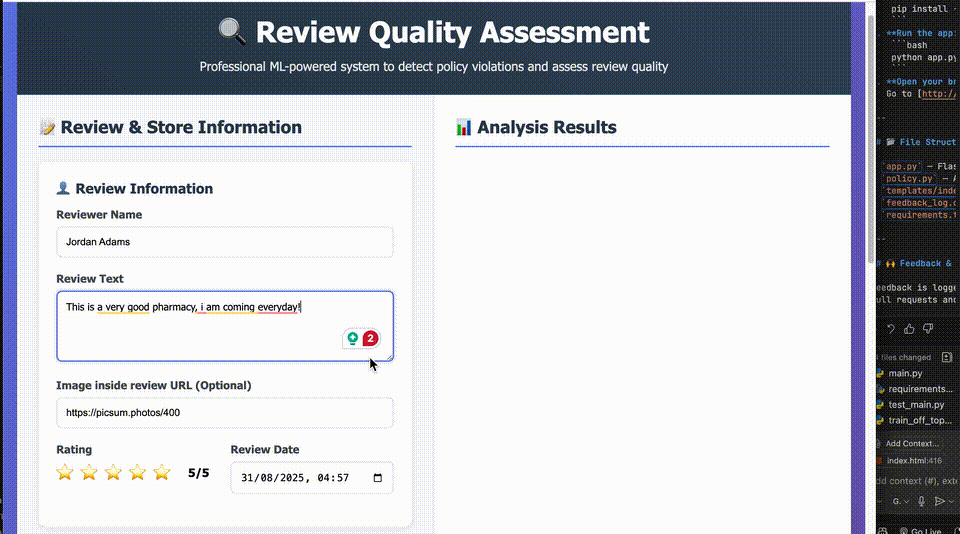Click the retry arrow icon in editor chat
Viewport: 960px width, 534px height.
[891, 329]
